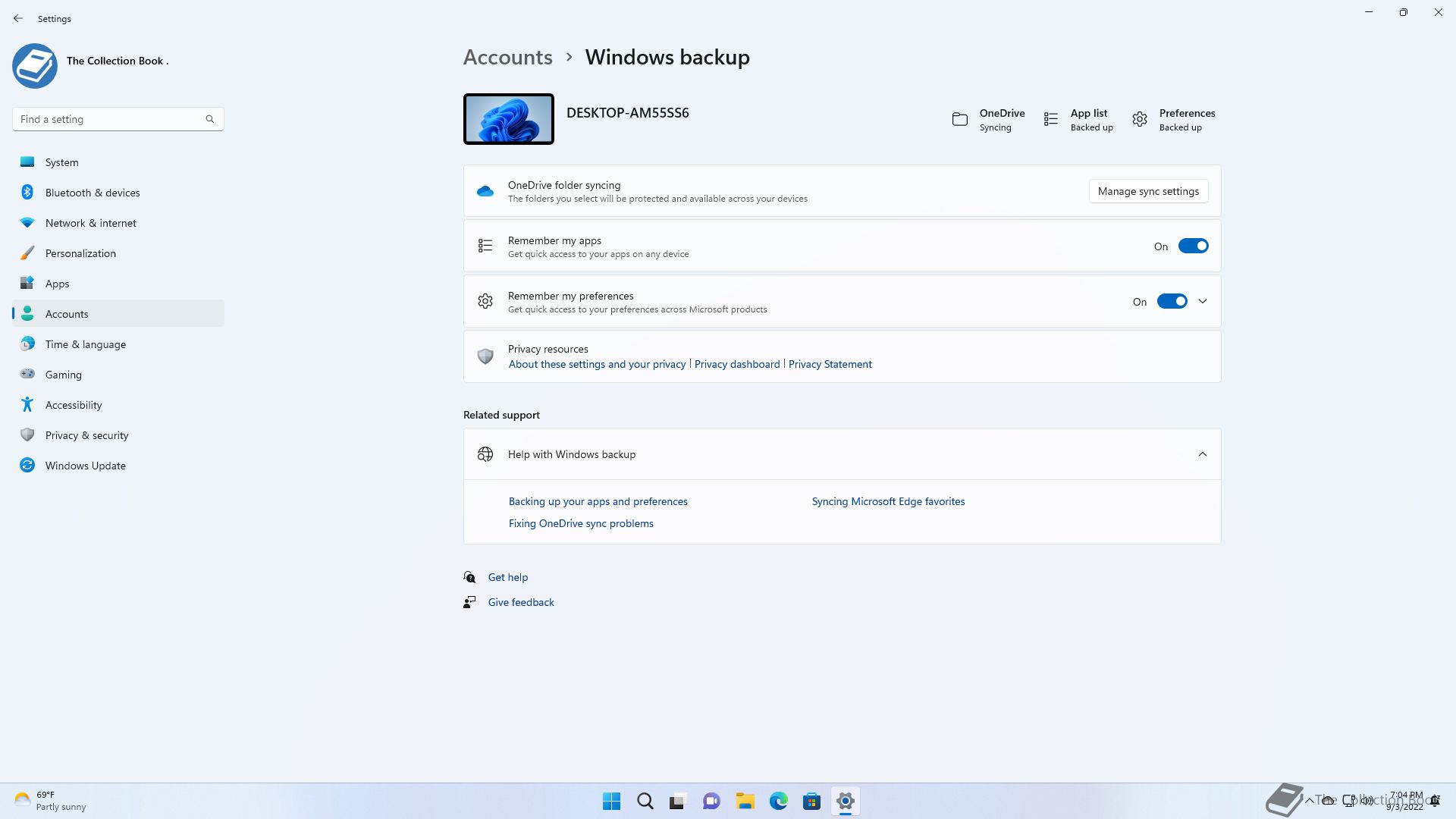Open About these settings and your privacy
Screen dimensions: 1456x819
coord(597,364)
